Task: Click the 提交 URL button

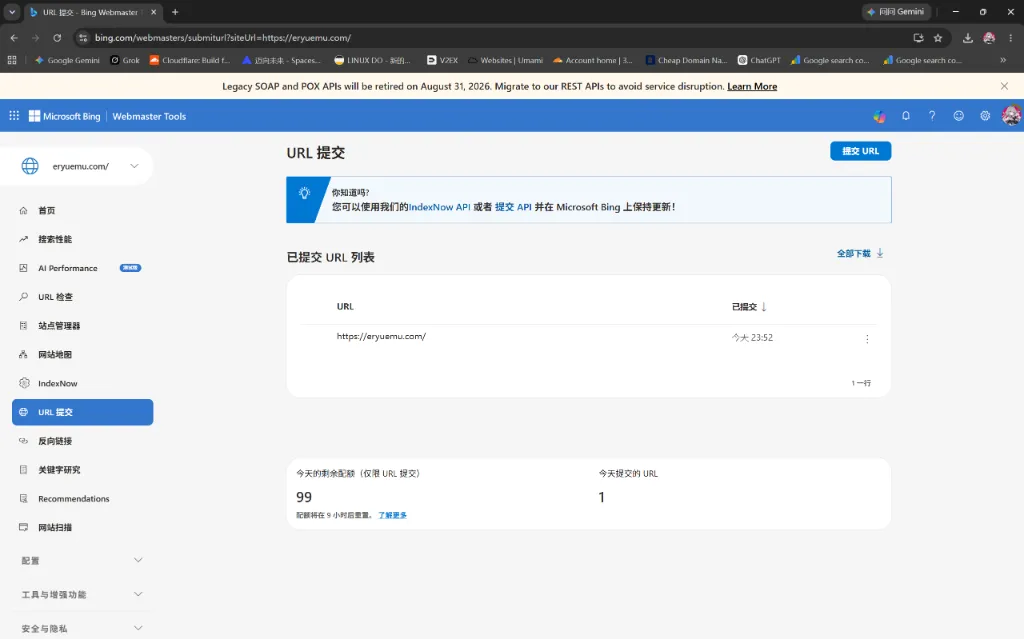Action: coord(860,151)
